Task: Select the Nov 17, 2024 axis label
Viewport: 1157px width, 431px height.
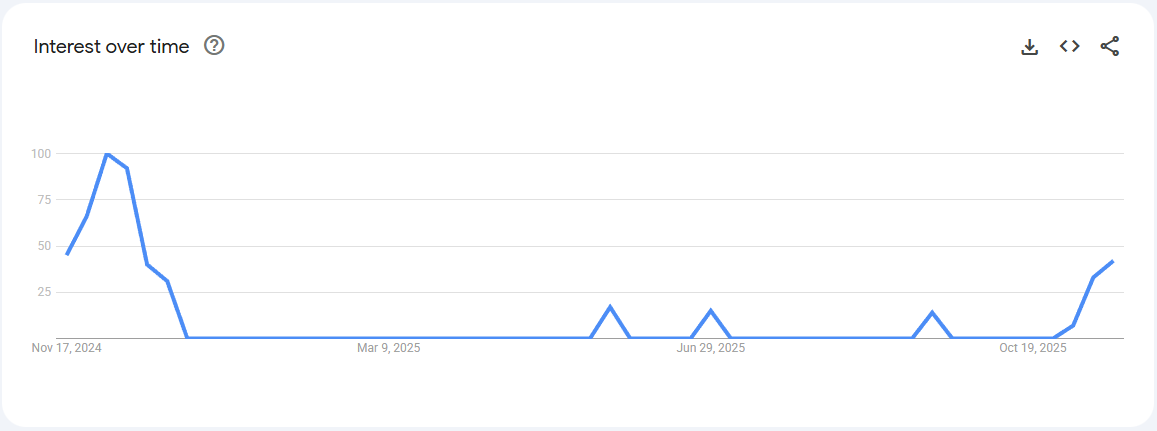Action: point(67,348)
